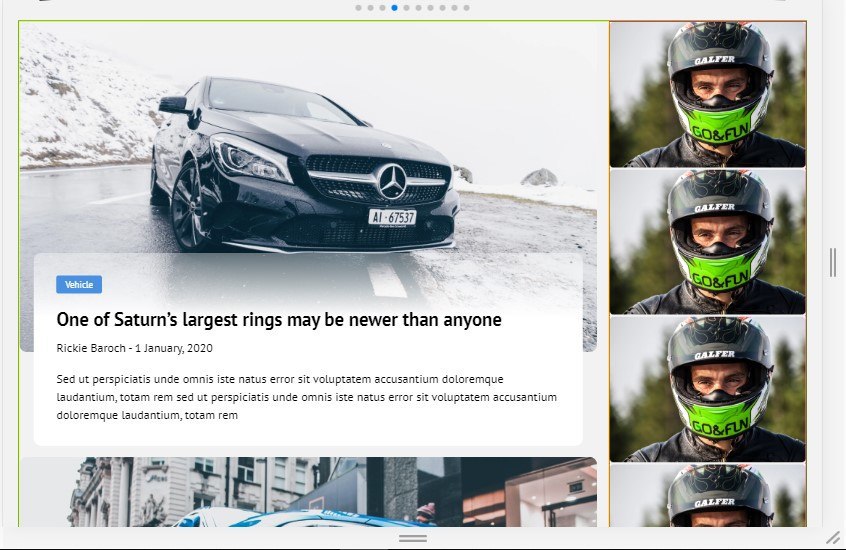Open the topmost helmet rider thumbnail

[x=707, y=94]
